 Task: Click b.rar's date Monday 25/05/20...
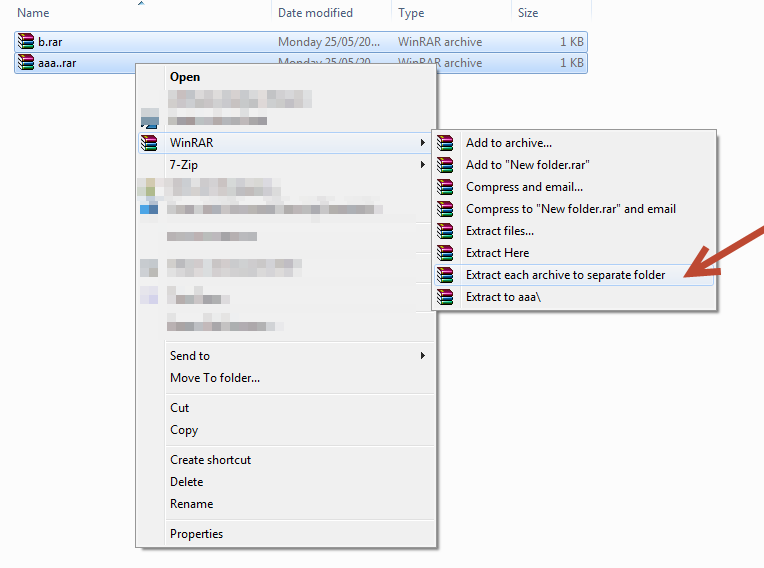[x=329, y=42]
